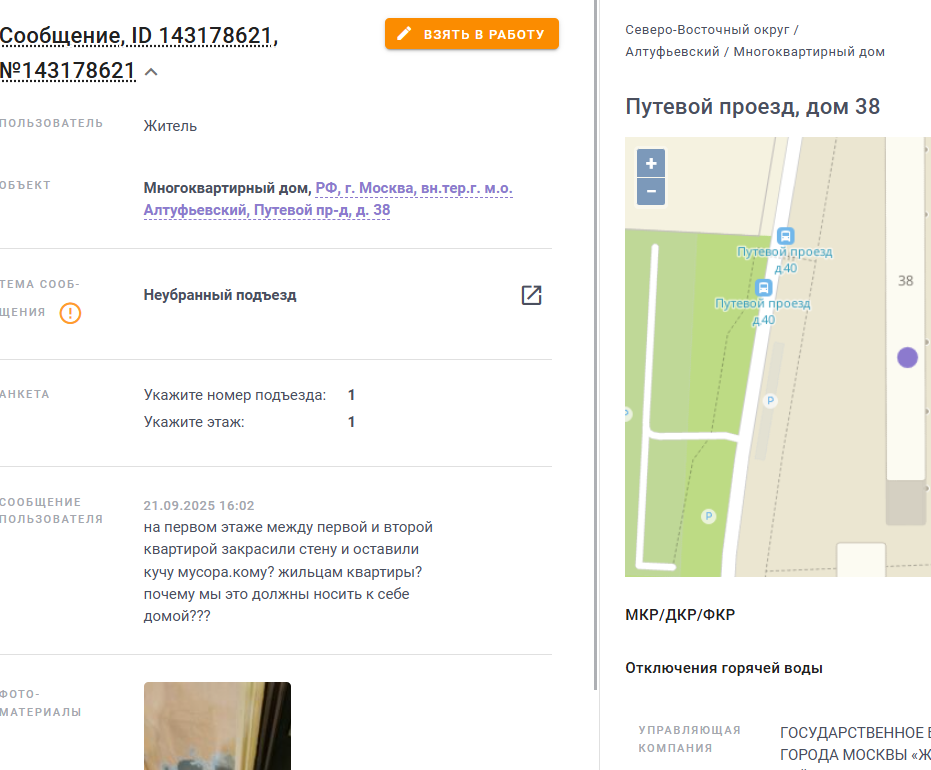Click the 'Северо-Восточный округ' breadcrumb

tap(707, 30)
